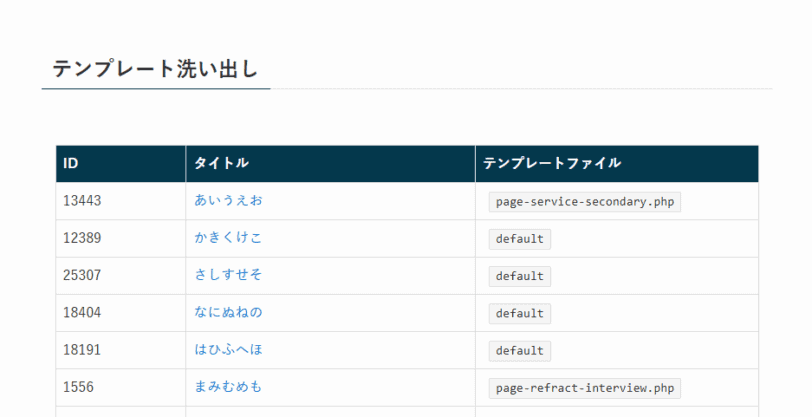812x417 pixels.
Task: Click the default tag in row 18404
Action: pos(519,314)
